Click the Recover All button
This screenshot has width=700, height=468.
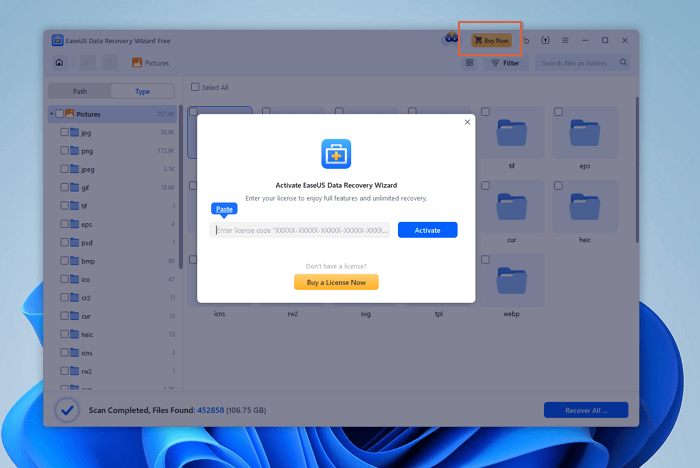(586, 410)
